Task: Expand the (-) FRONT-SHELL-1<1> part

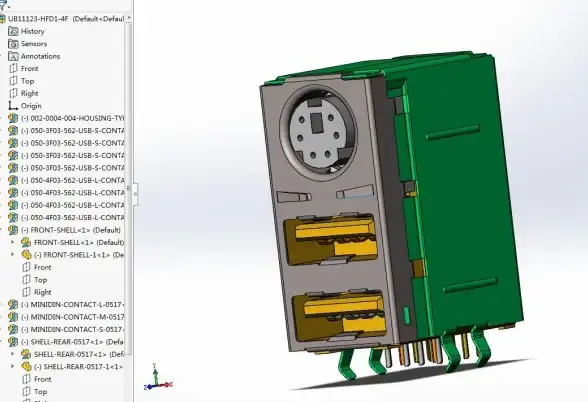Action: point(12,255)
